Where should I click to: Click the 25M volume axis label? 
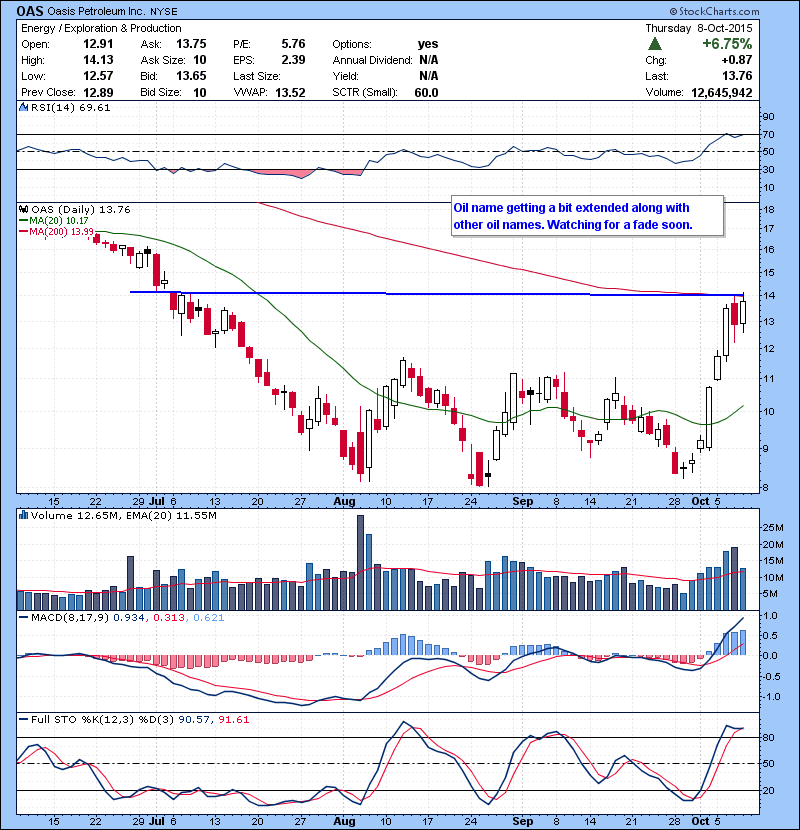pyautogui.click(x=772, y=527)
